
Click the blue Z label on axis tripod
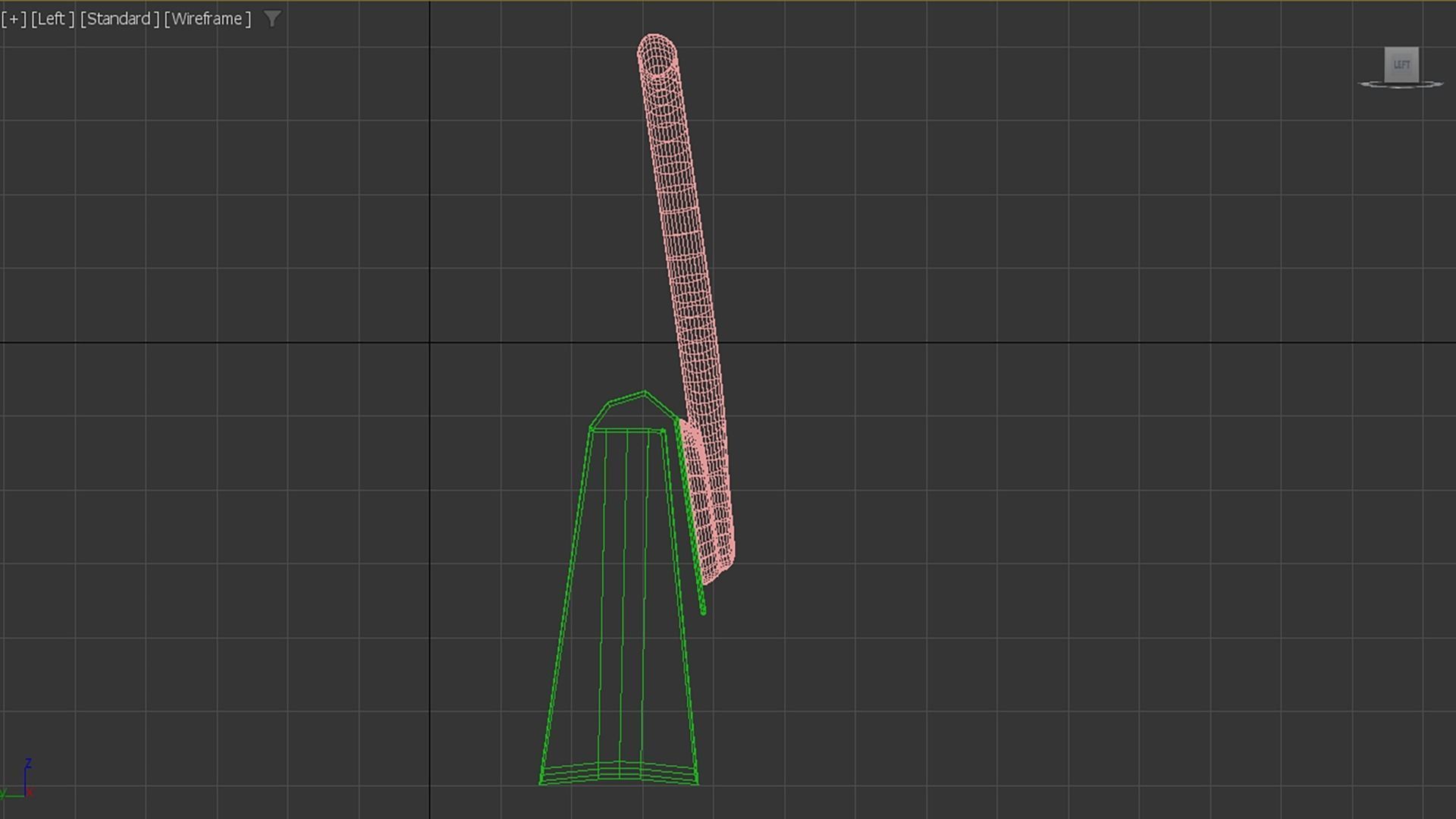(28, 763)
